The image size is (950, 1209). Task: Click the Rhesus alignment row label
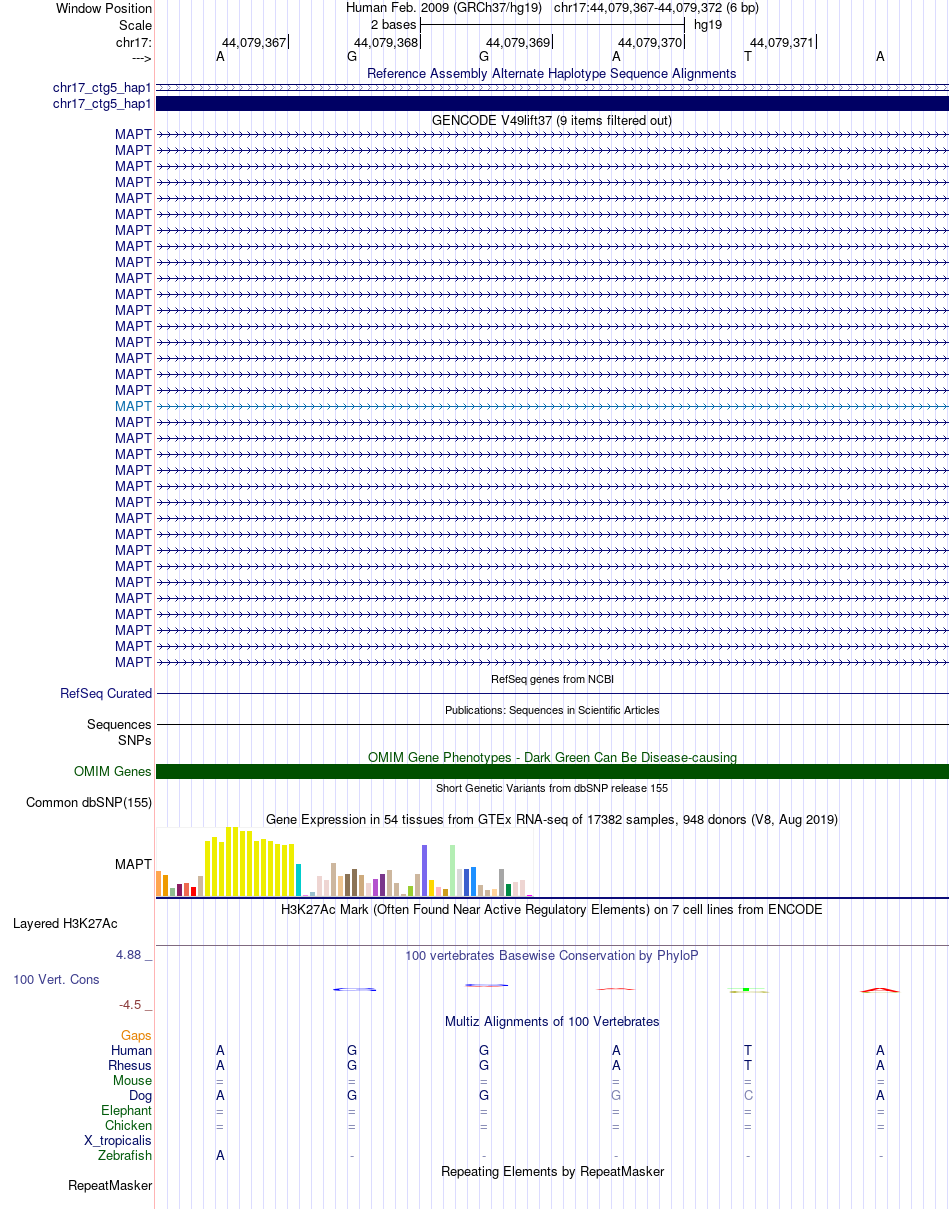pos(130,1065)
